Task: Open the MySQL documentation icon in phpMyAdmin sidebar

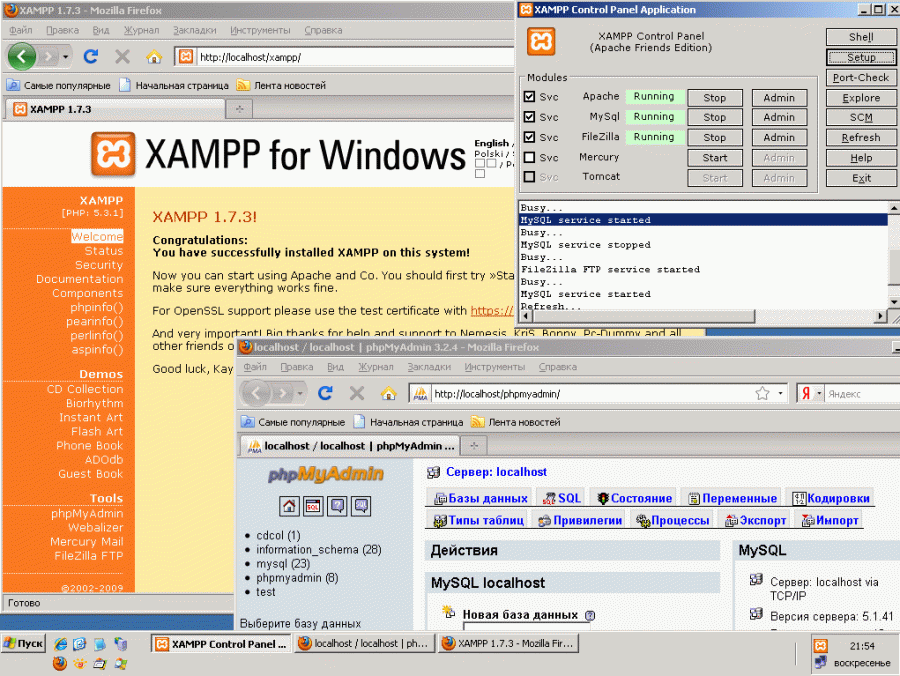Action: point(362,506)
